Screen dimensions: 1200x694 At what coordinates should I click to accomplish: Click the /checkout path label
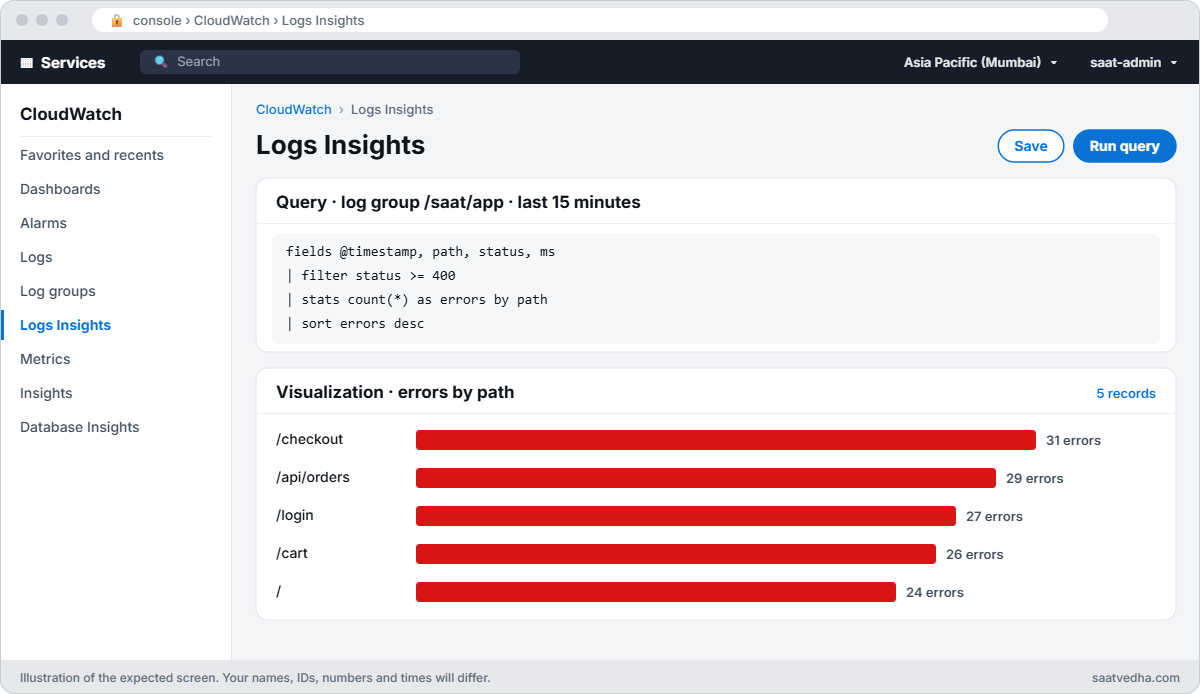310,439
